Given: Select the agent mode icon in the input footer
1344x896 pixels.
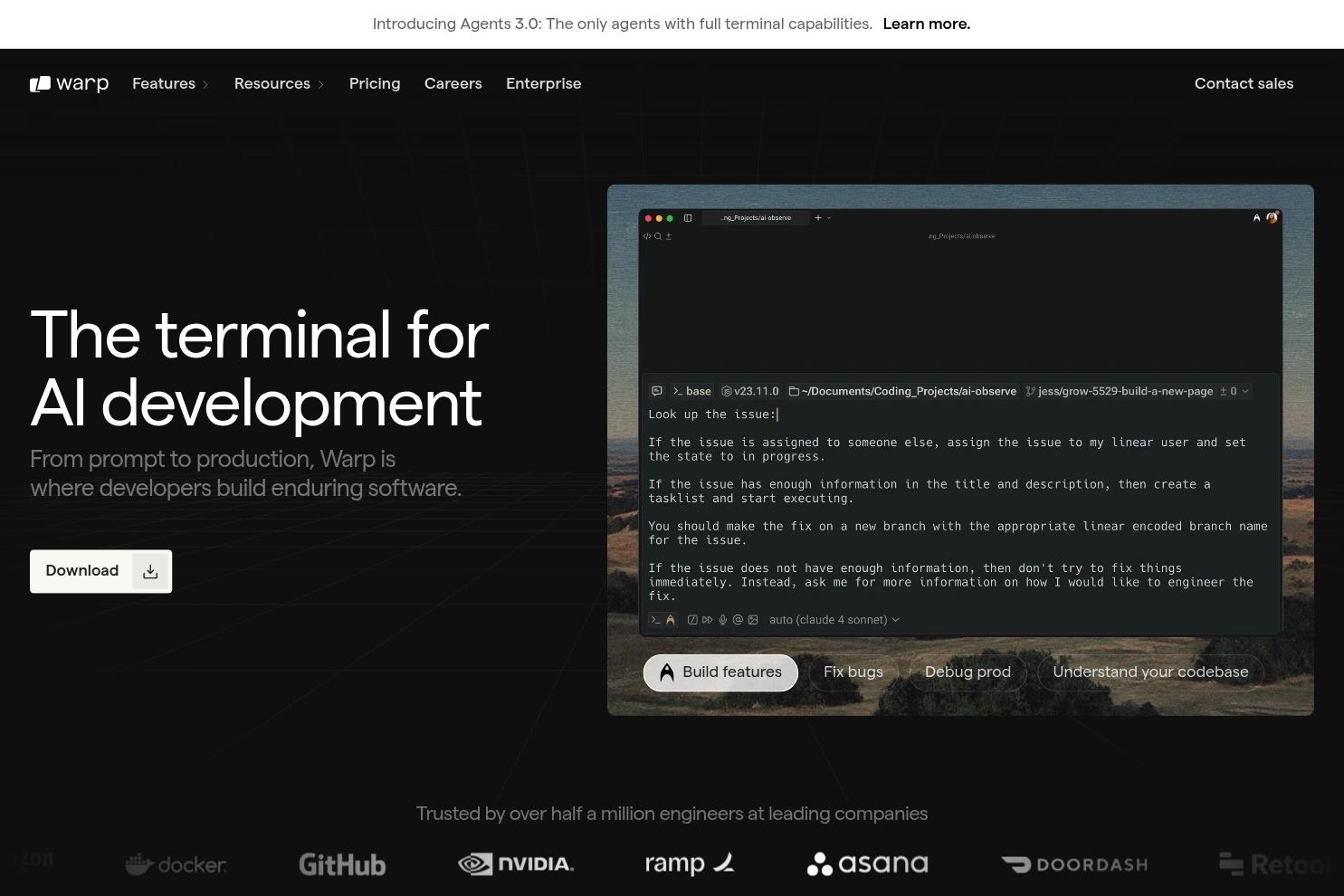Looking at the screenshot, I should tap(671, 620).
